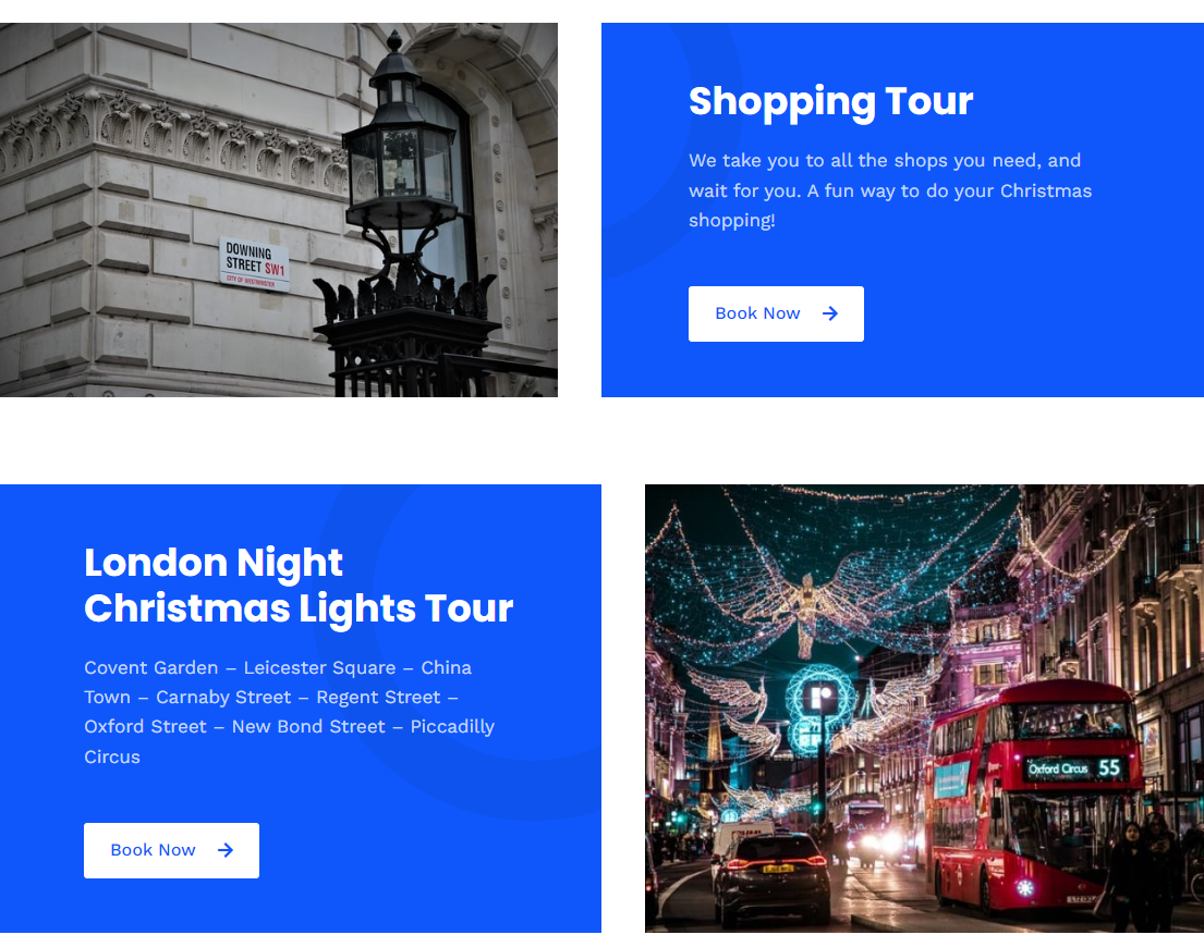This screenshot has height=948, width=1204.
Task: Click the red double-decker bus in the photo
Action: (x=1035, y=790)
